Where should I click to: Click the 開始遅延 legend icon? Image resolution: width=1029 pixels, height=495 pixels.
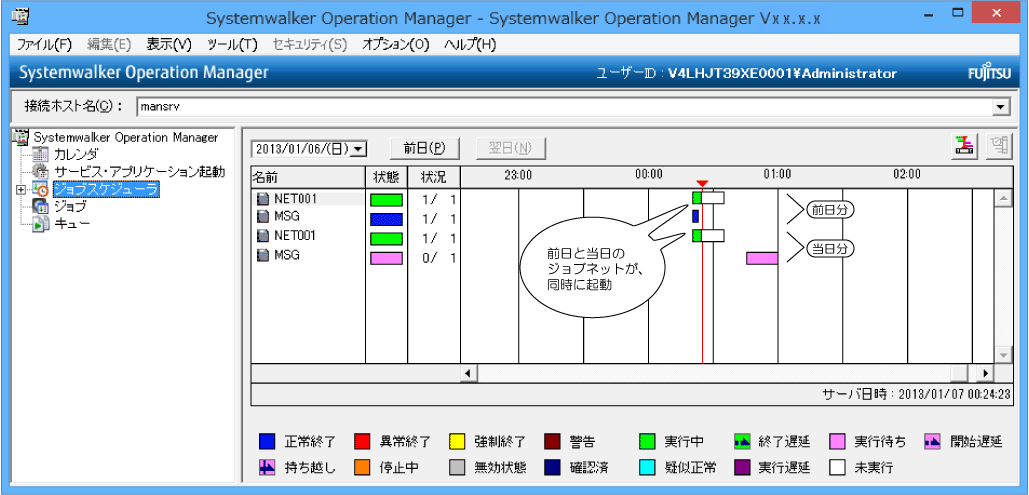(932, 441)
